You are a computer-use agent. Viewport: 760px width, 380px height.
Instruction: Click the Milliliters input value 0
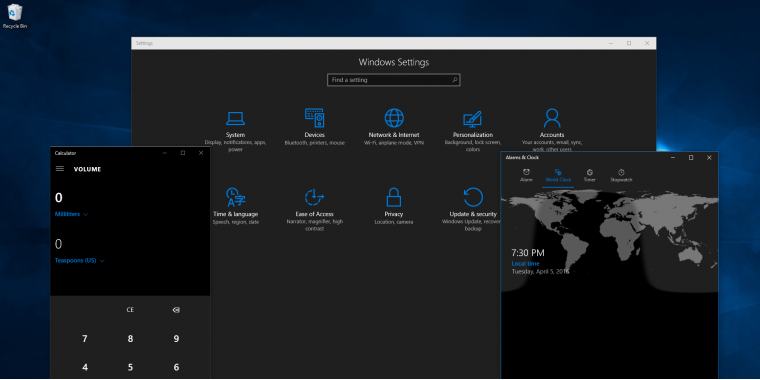coord(59,198)
